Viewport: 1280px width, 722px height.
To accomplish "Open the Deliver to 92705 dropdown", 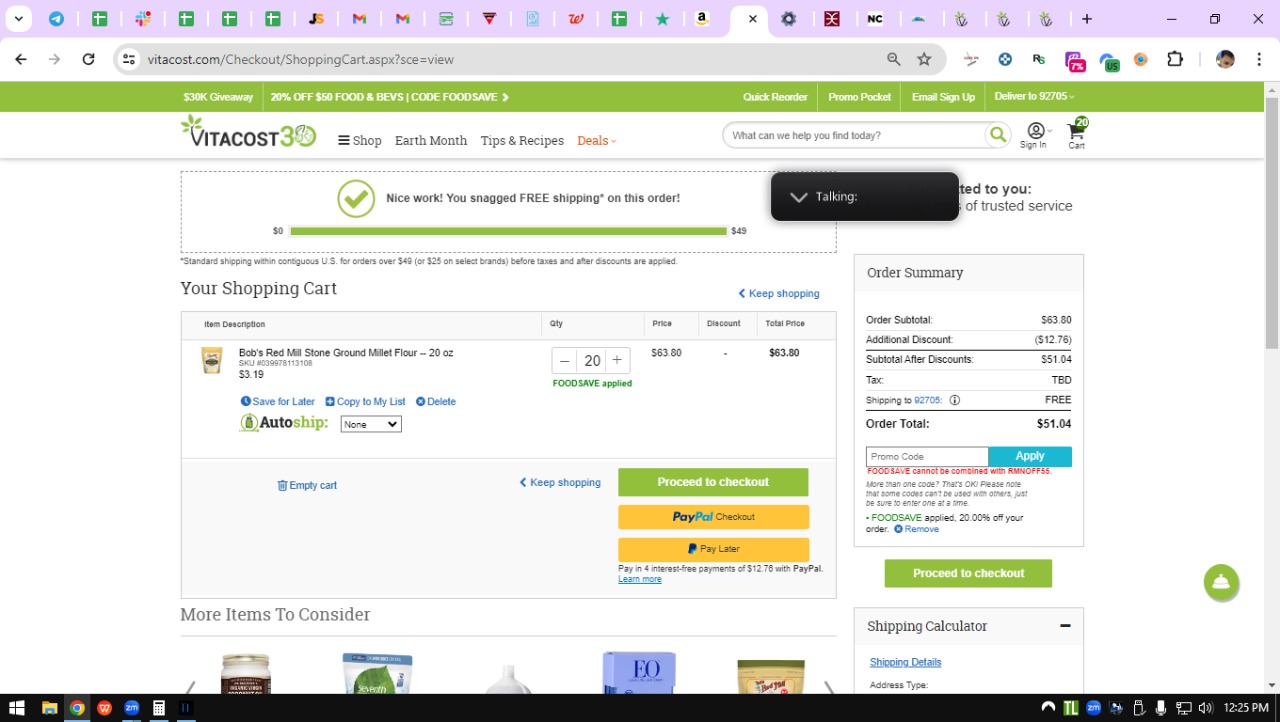I will pyautogui.click(x=1034, y=97).
